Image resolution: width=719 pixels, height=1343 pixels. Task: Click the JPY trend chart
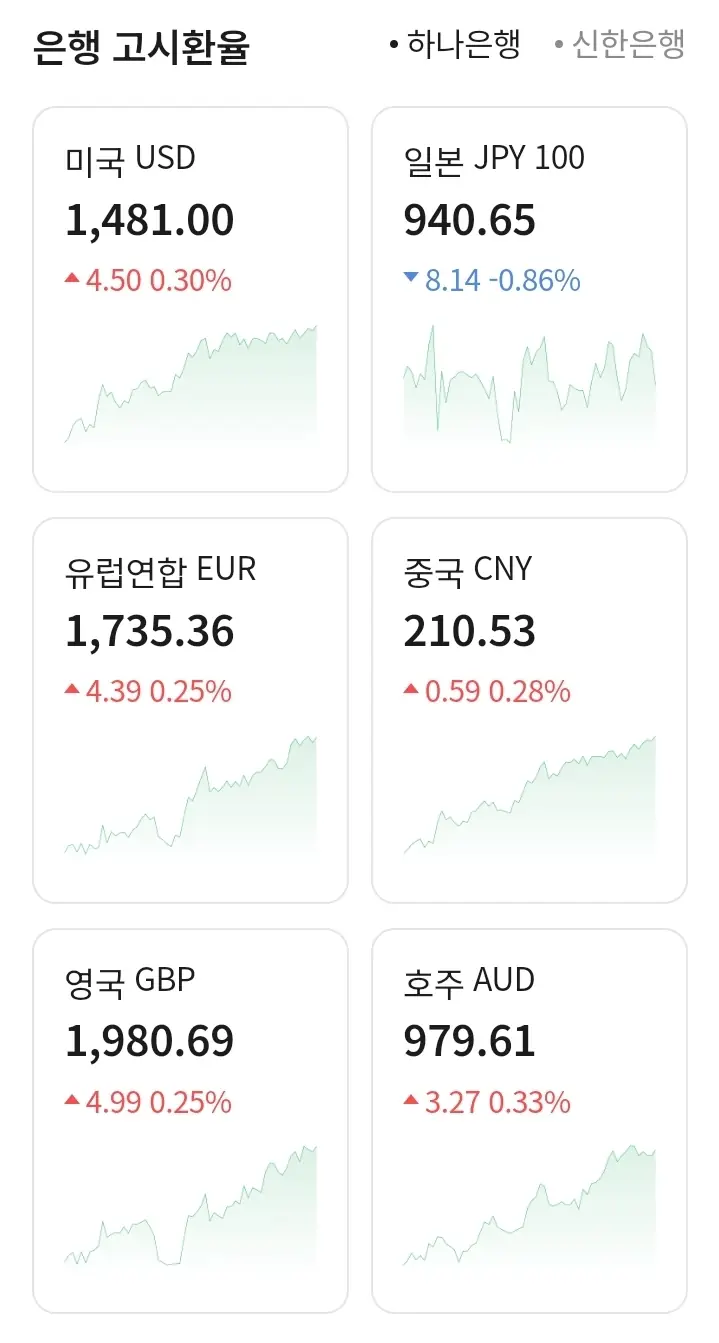[529, 385]
